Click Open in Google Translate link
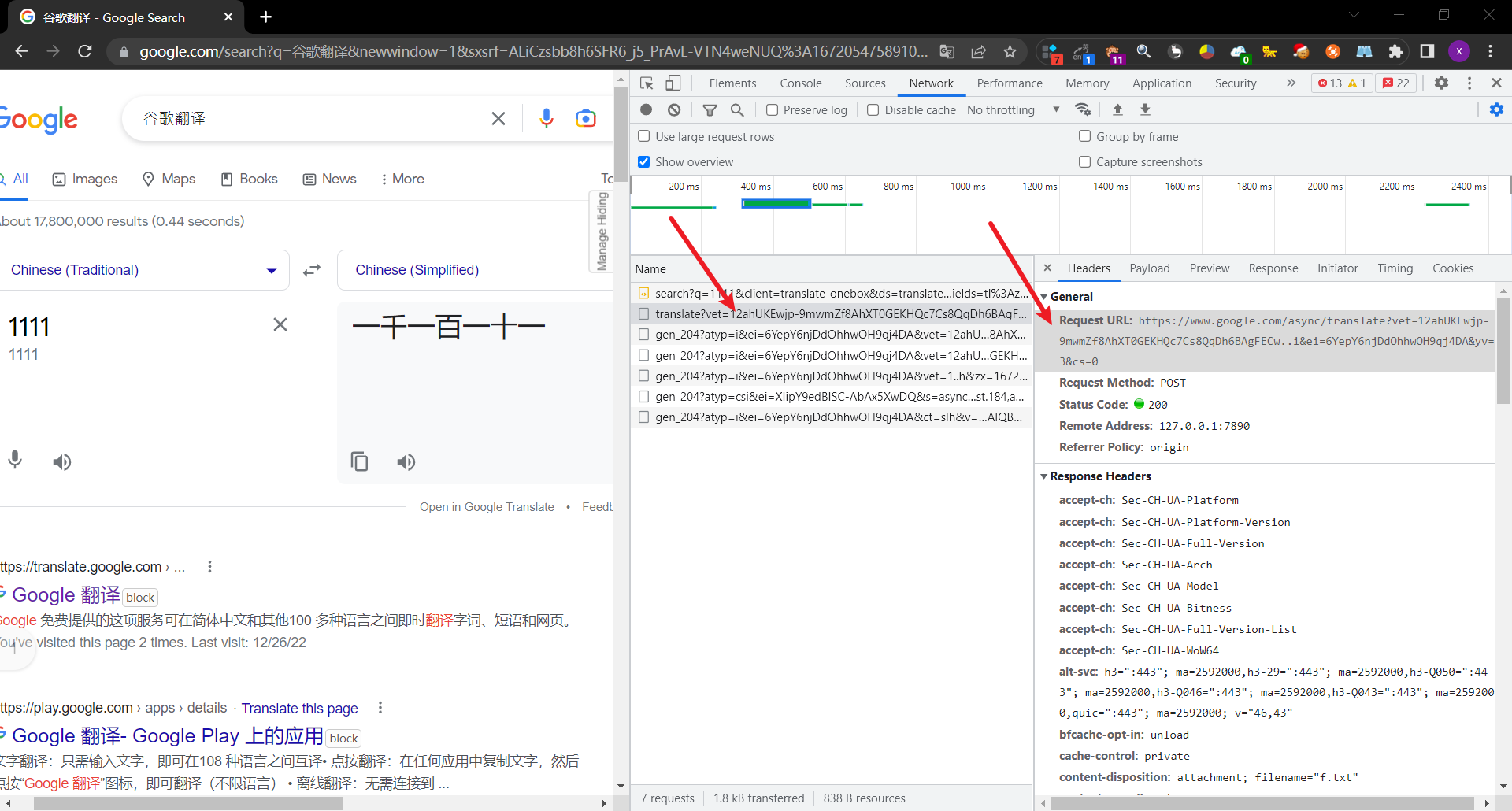 coord(487,507)
